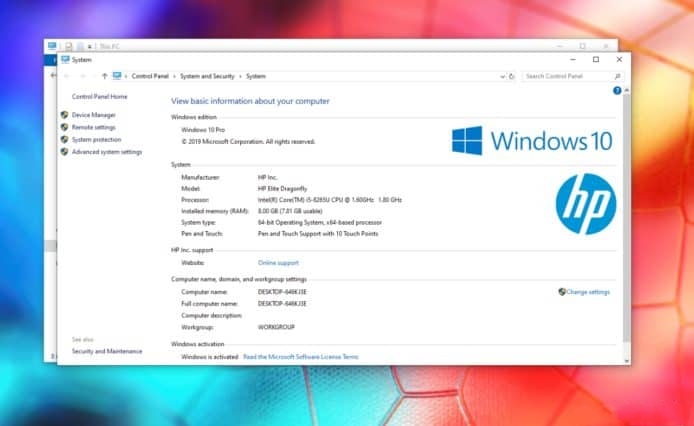Click the 'WORKGROUP' workgroup value
Screen dimensions: 694x426
tap(276, 327)
